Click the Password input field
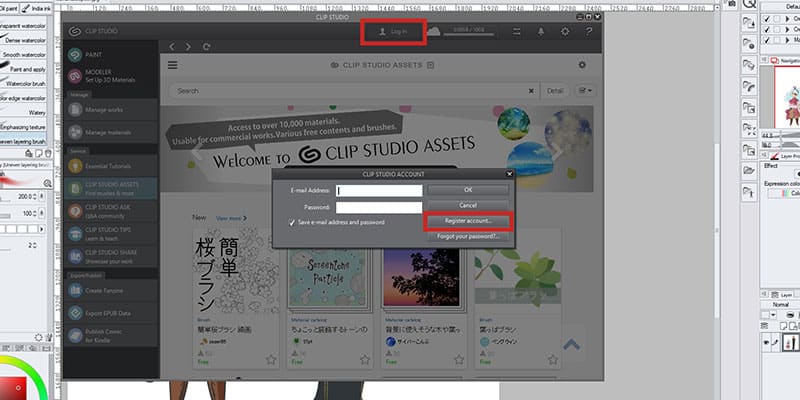This screenshot has width=800, height=400. tap(379, 207)
